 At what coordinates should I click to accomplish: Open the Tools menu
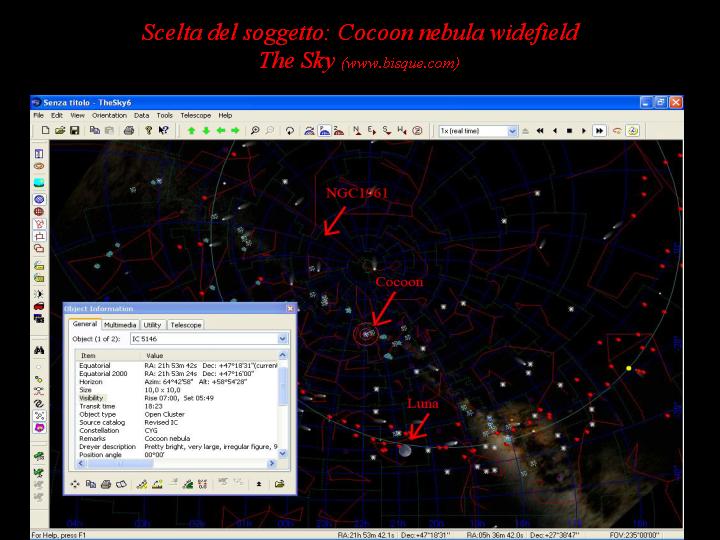[x=164, y=115]
